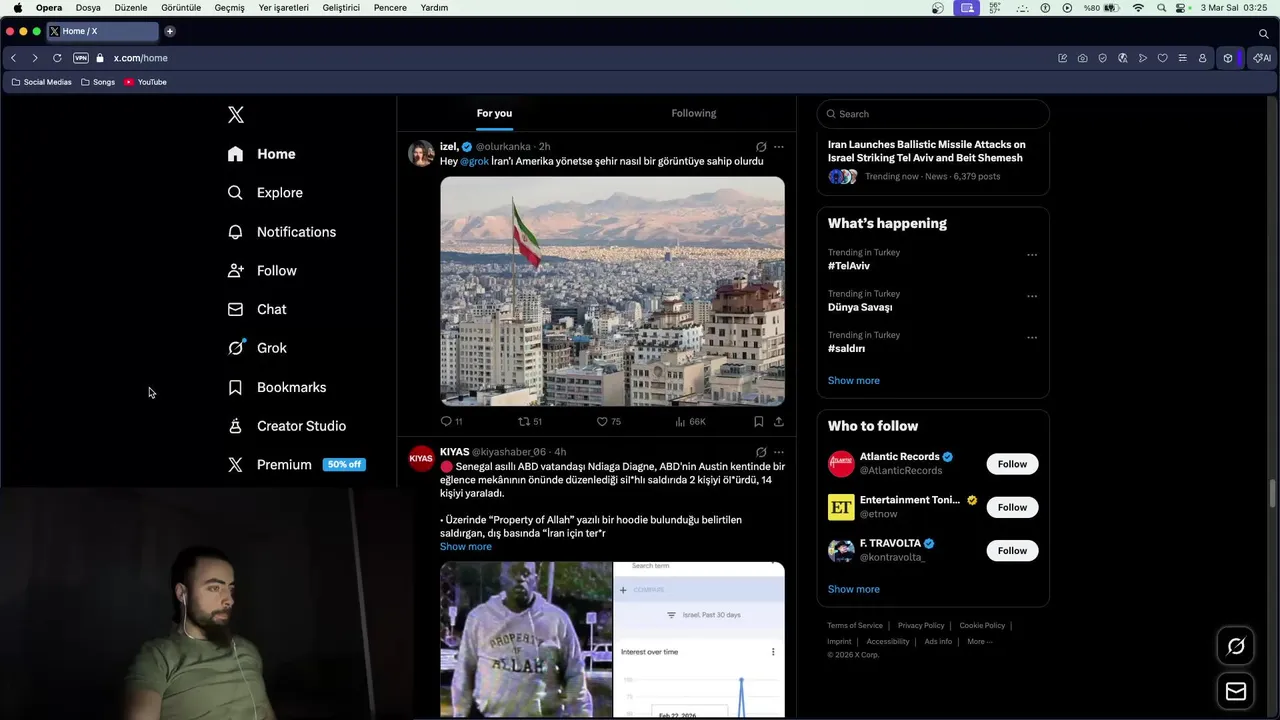Image resolution: width=1280 pixels, height=720 pixels.
Task: Open more options for #TelAviv trend
Action: point(1032,255)
